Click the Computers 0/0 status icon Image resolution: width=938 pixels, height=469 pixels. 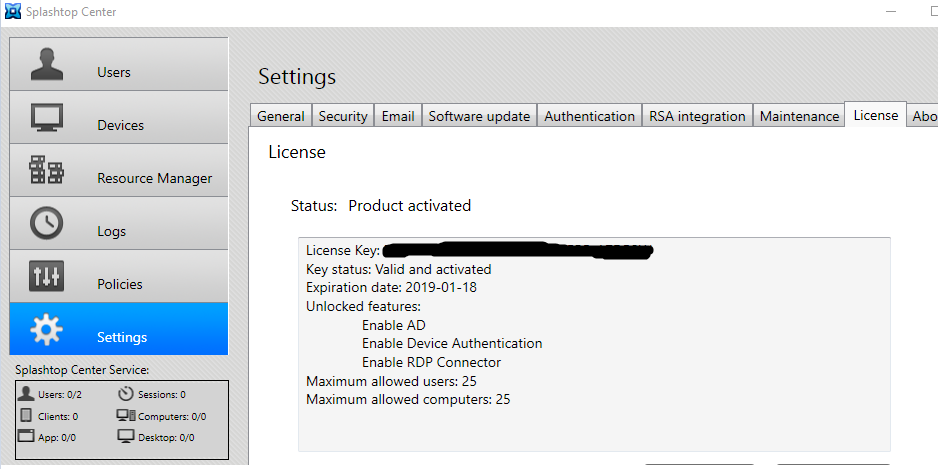click(x=126, y=416)
